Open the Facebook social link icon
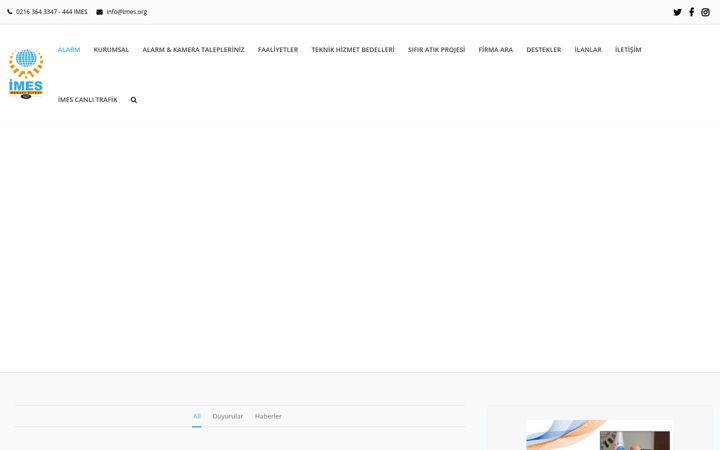The width and height of the screenshot is (720, 450). tap(692, 12)
